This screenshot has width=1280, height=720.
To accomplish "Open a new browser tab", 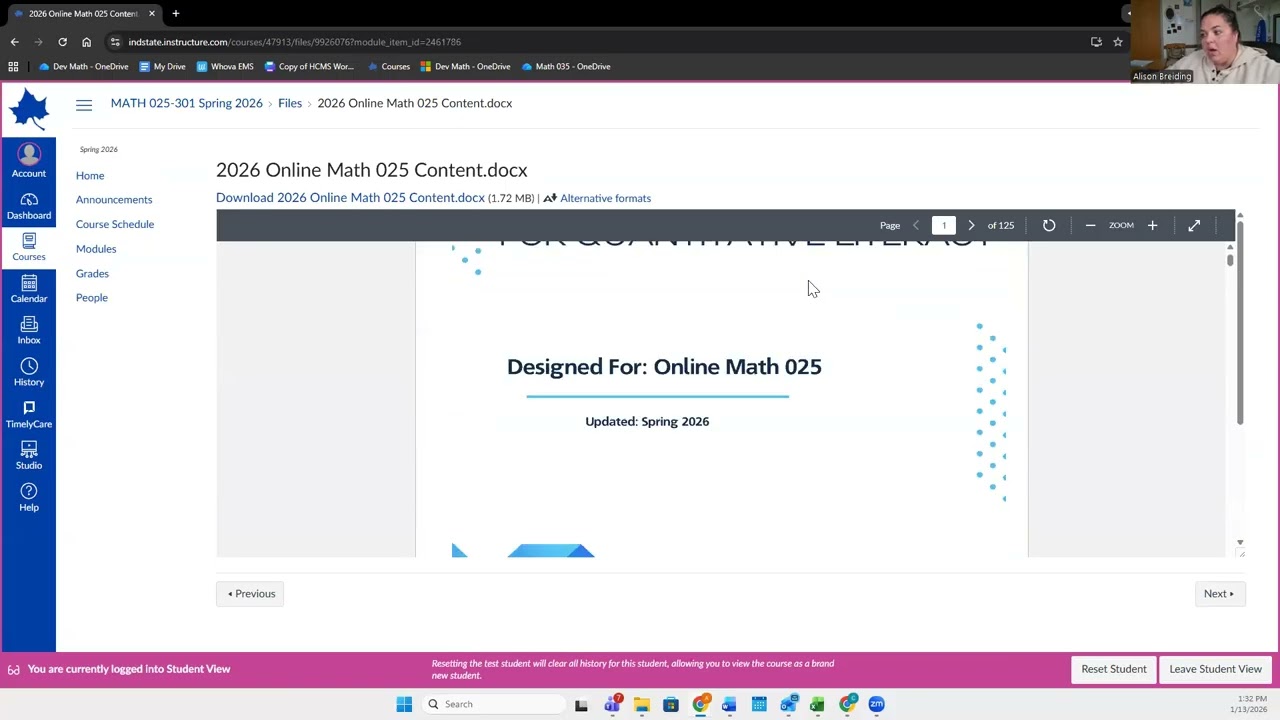I will tap(175, 13).
